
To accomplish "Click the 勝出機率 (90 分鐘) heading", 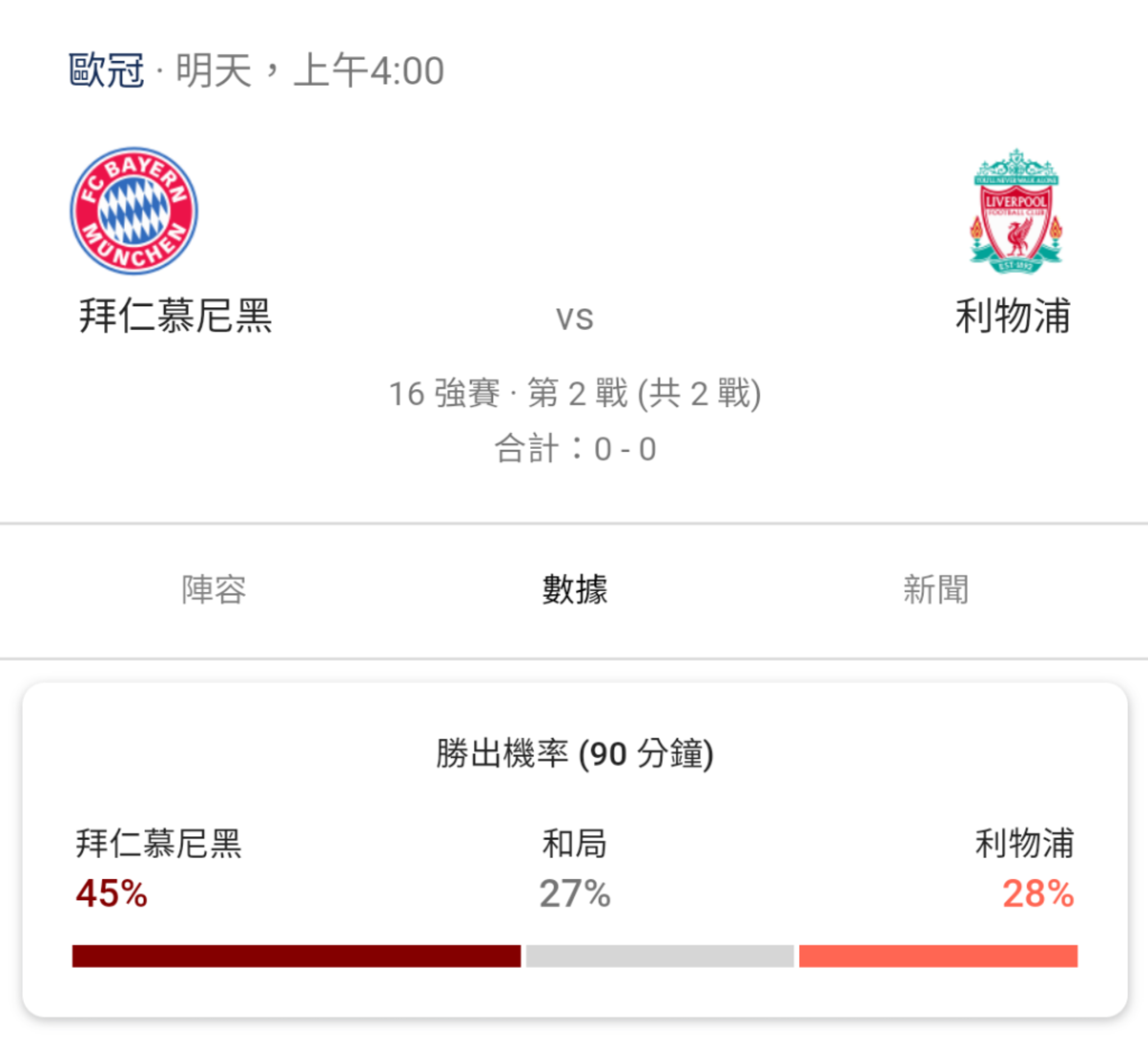I will [x=575, y=754].
